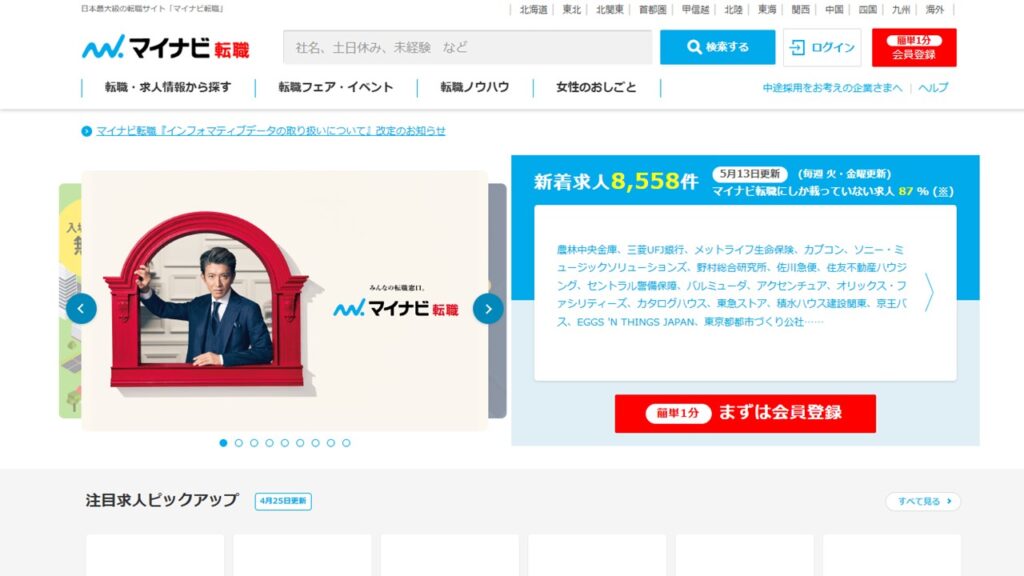Select ninth carousel dot indicator
The width and height of the screenshot is (1024, 576).
(x=346, y=443)
